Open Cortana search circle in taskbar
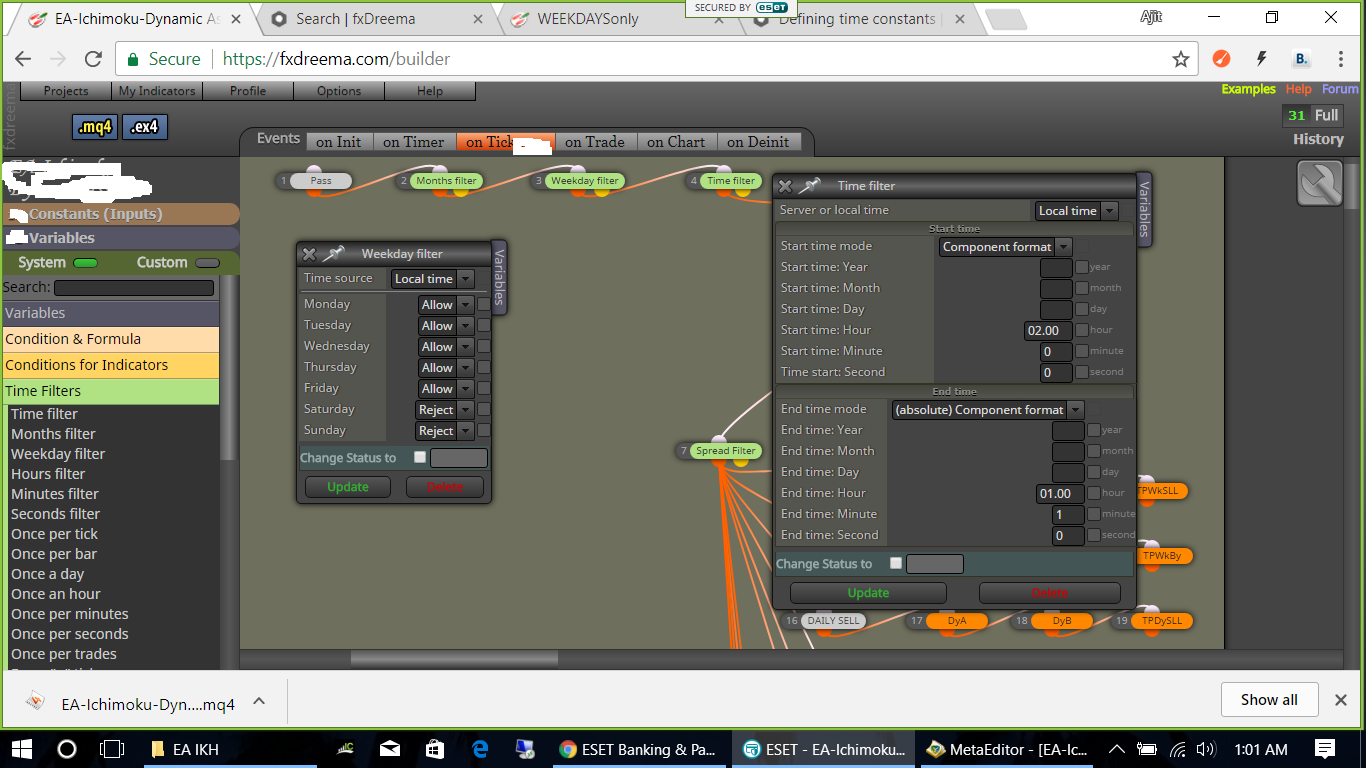1366x768 pixels. coord(67,748)
